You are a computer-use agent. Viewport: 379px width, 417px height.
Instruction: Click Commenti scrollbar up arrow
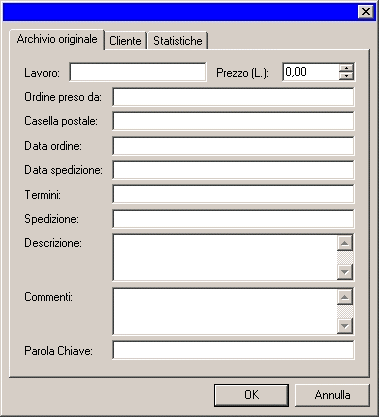tap(345, 297)
